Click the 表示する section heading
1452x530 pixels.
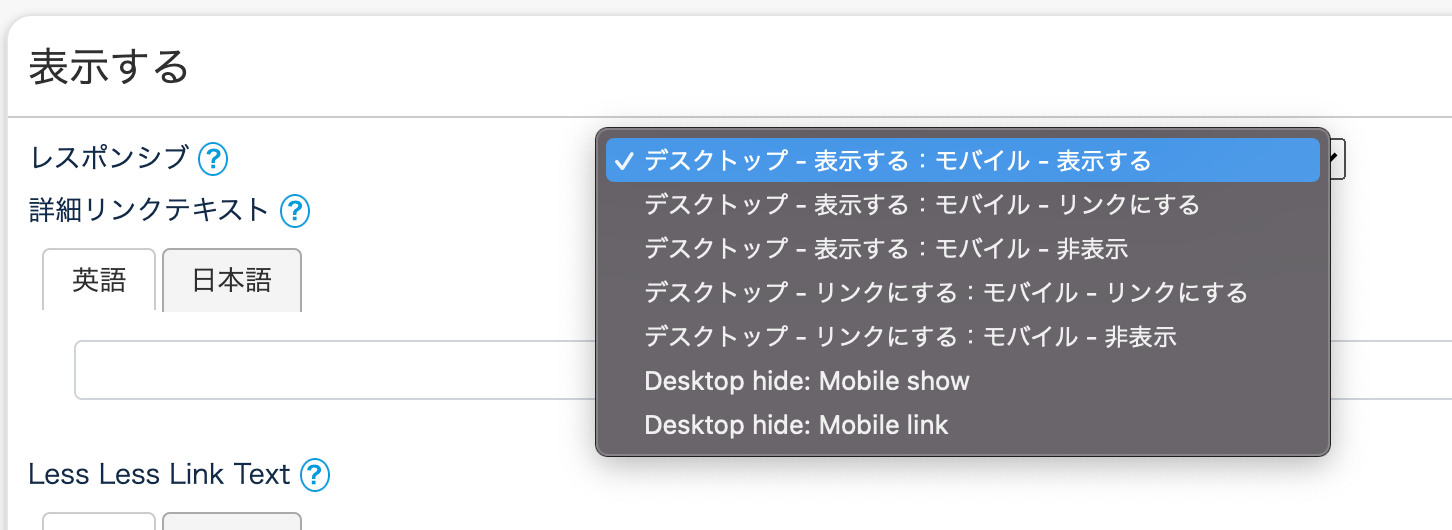(x=109, y=68)
